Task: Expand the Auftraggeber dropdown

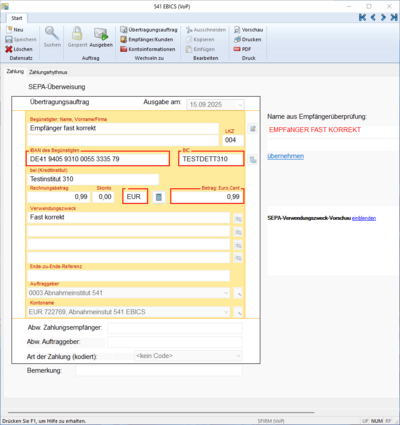Action: [x=226, y=293]
